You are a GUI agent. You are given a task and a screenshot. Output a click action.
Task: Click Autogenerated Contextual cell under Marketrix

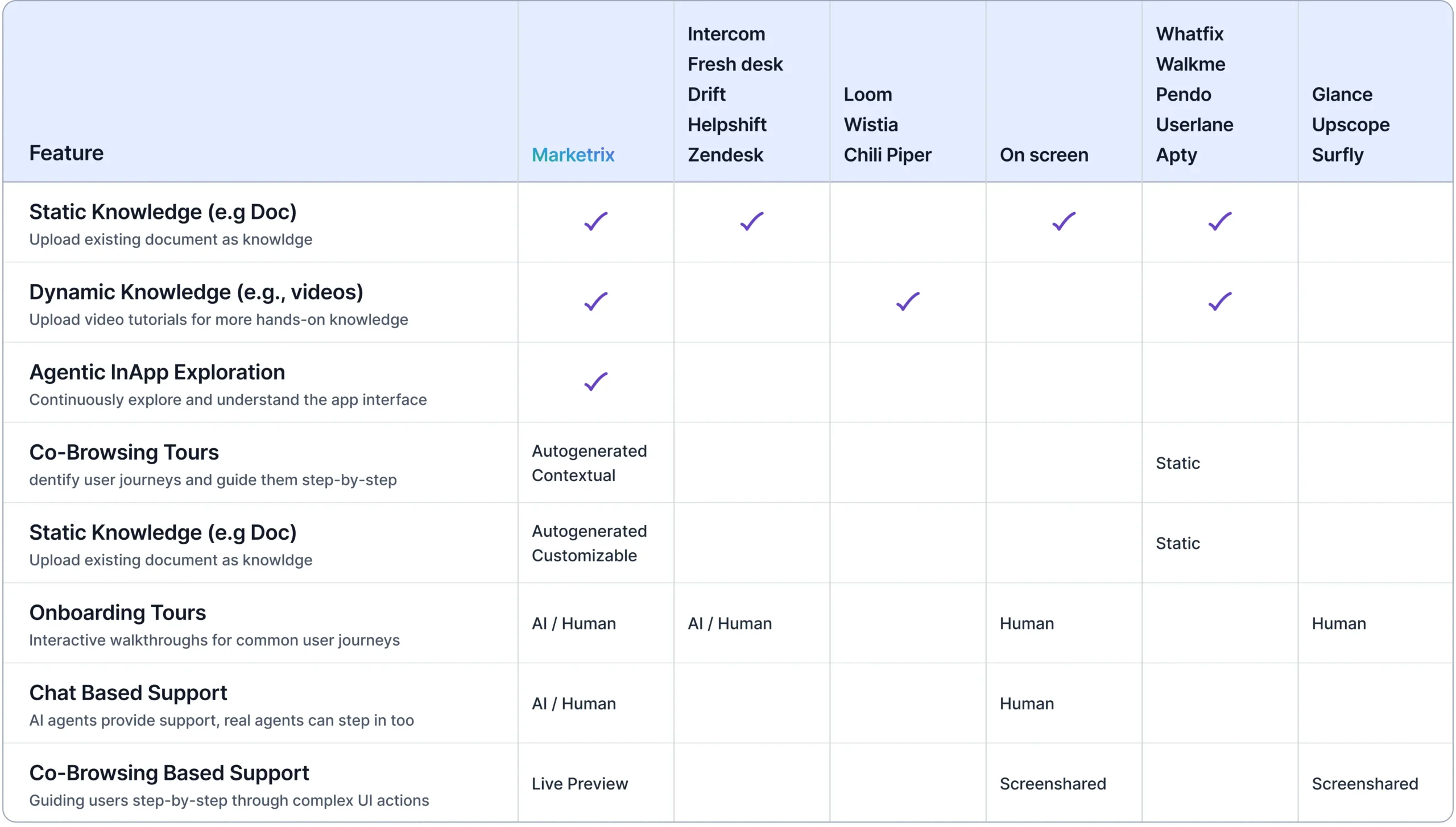point(589,463)
